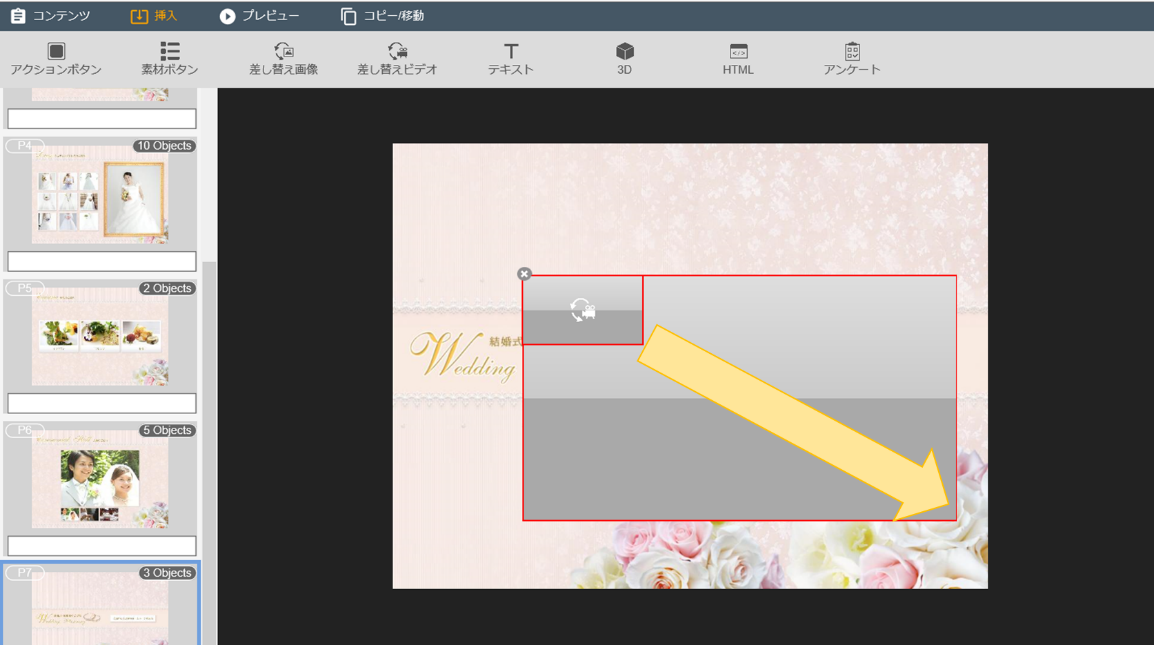Start the プレビュー playback

click(x=259, y=16)
